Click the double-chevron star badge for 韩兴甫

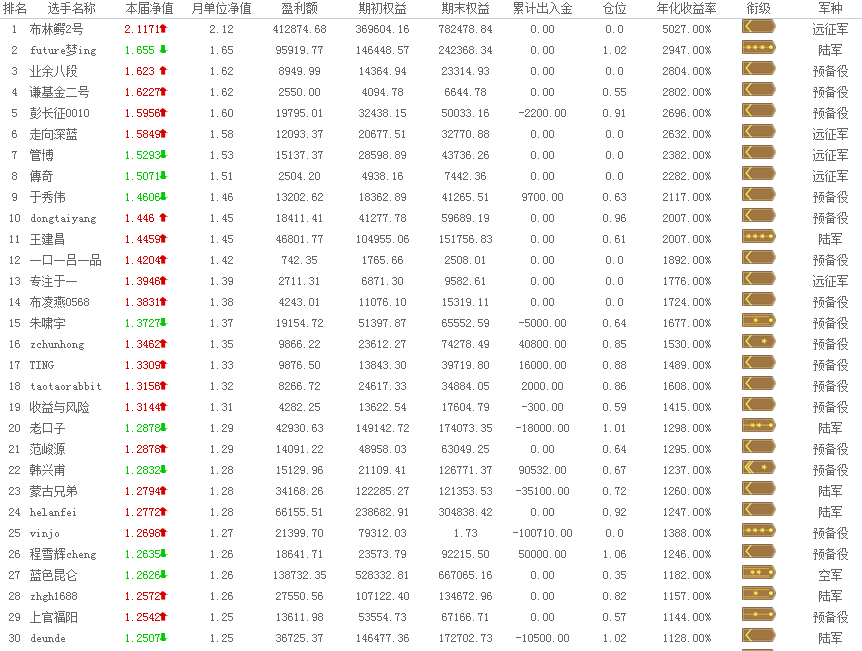[758, 467]
